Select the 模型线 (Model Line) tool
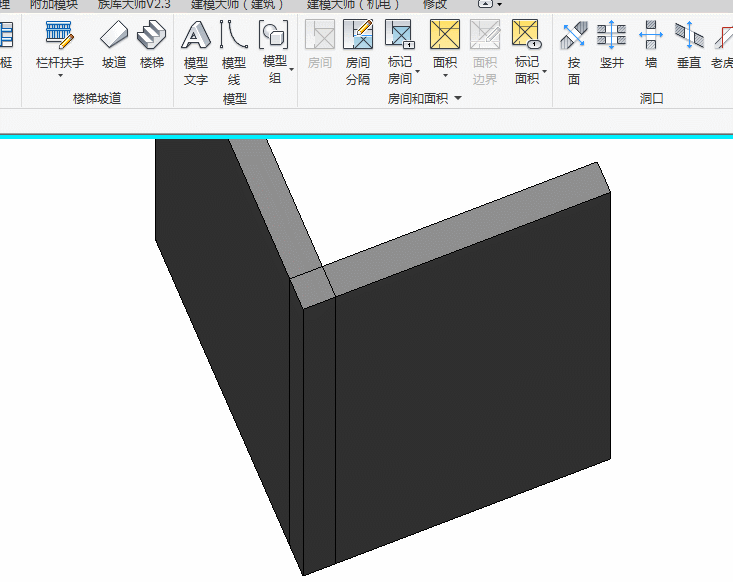The image size is (733, 582). click(x=234, y=37)
